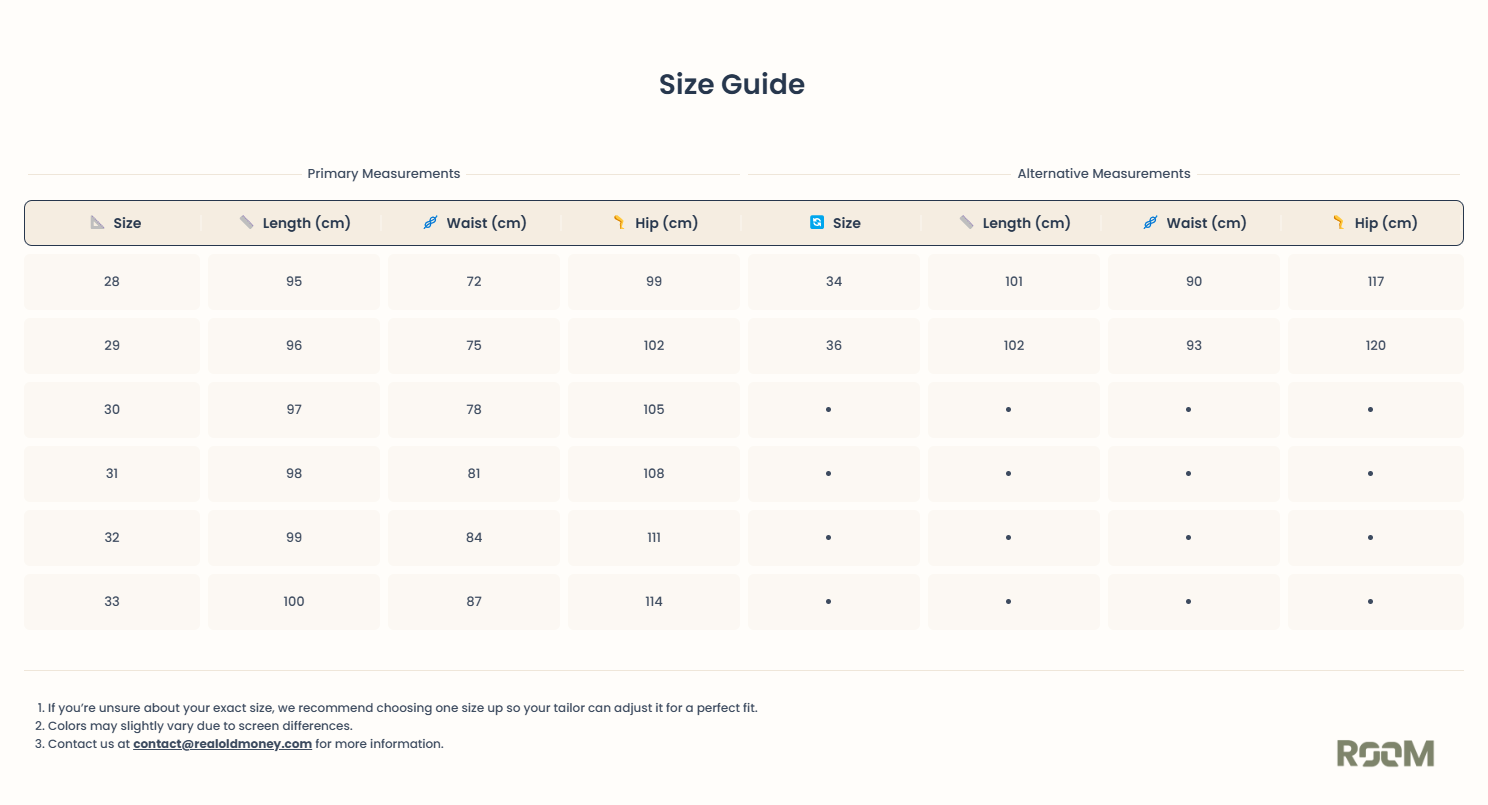Select size cell 33
Image resolution: width=1488 pixels, height=805 pixels.
112,602
